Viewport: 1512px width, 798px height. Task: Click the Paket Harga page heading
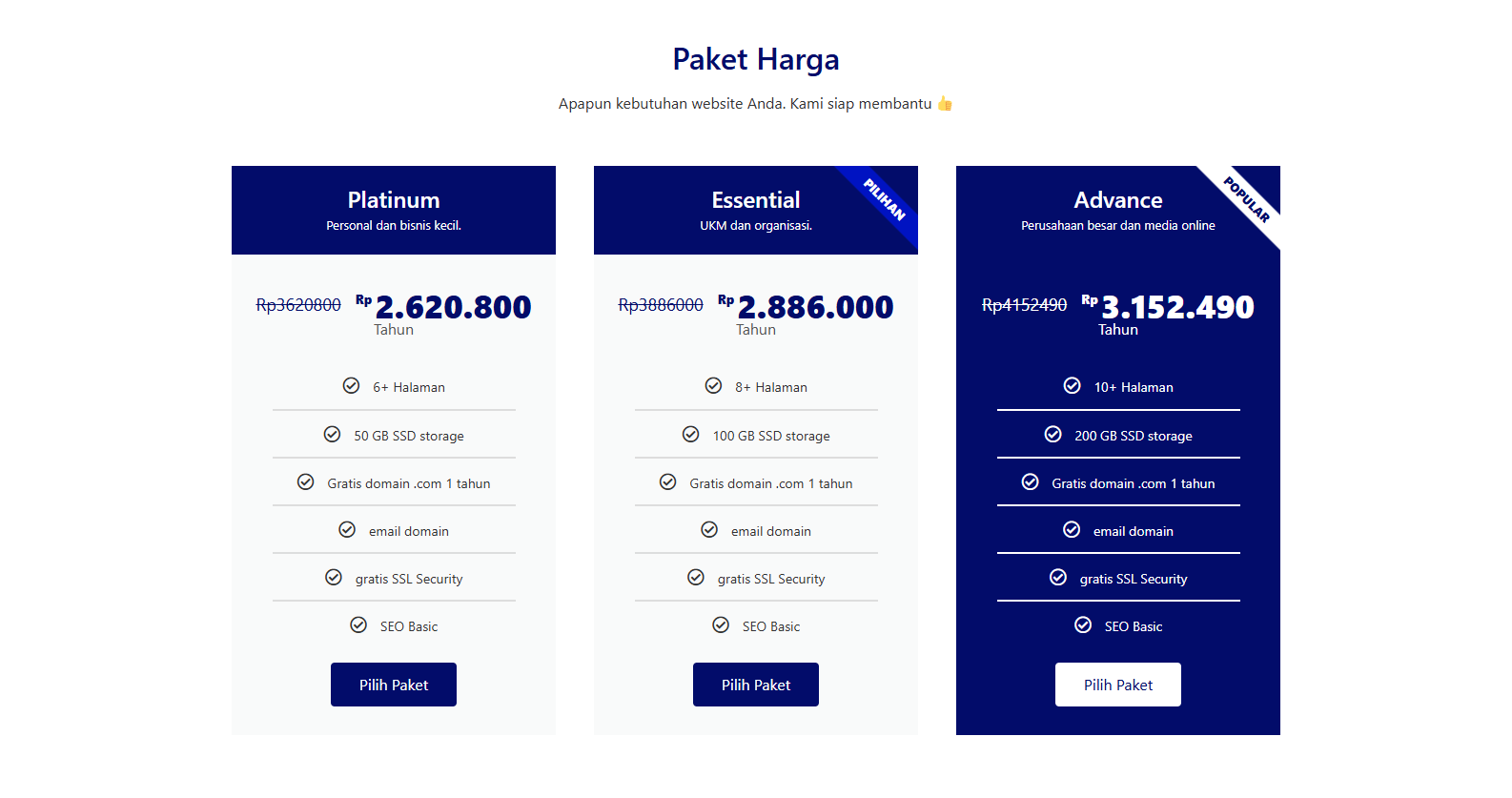click(x=756, y=59)
